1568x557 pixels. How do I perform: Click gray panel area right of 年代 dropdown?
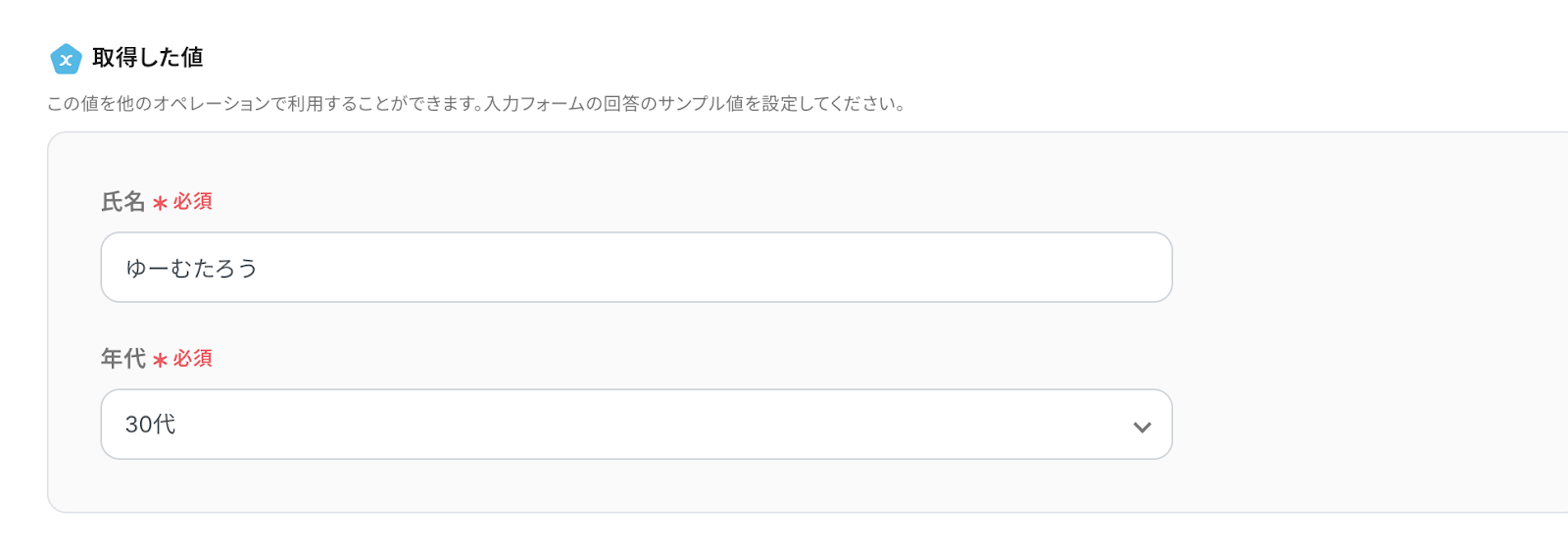pos(1362,424)
